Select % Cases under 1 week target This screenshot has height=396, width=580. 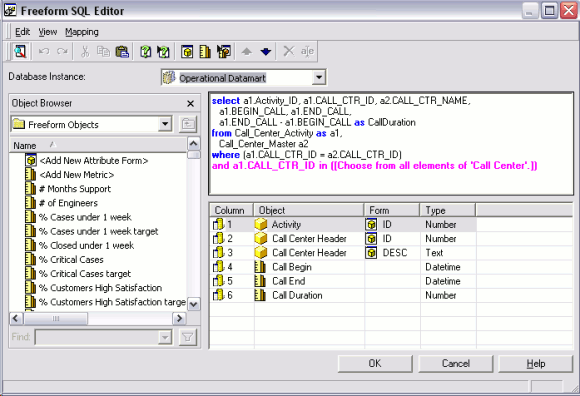point(98,231)
